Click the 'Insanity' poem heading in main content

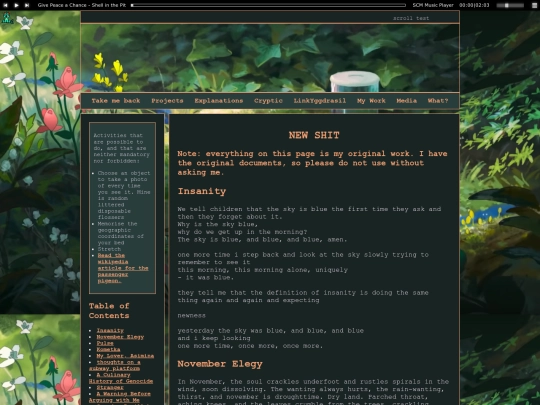coord(202,191)
